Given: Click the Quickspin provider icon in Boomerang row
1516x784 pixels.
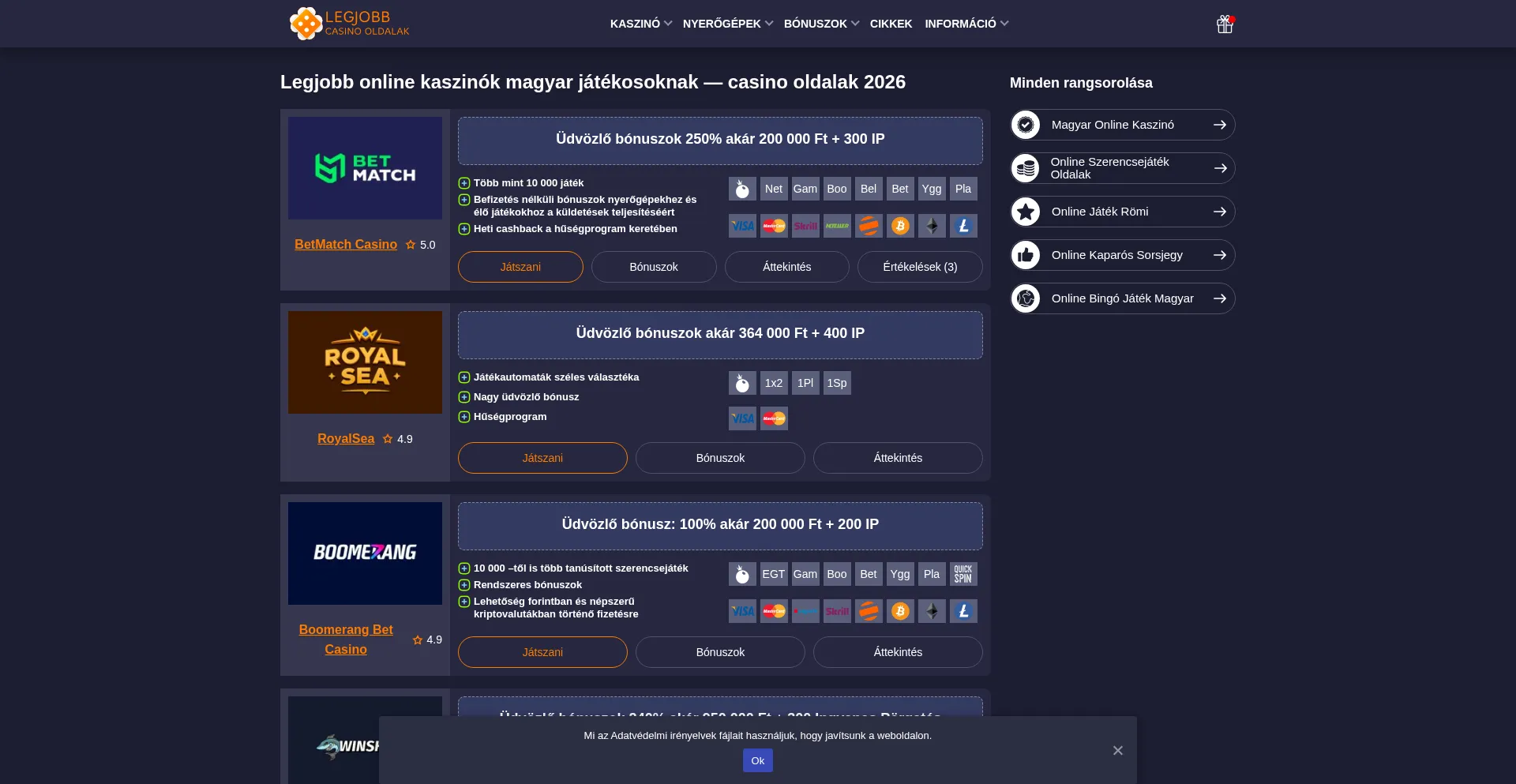Looking at the screenshot, I should [963, 574].
